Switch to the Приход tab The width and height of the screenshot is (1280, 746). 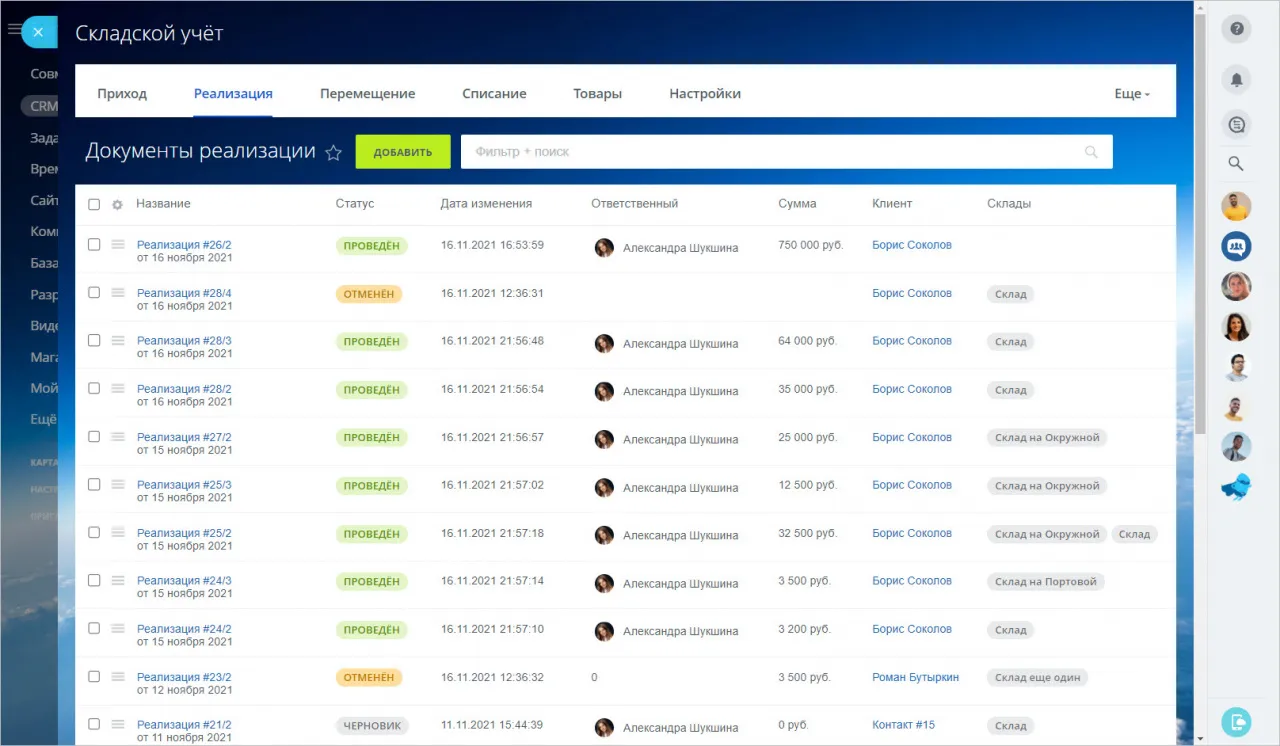coord(121,93)
